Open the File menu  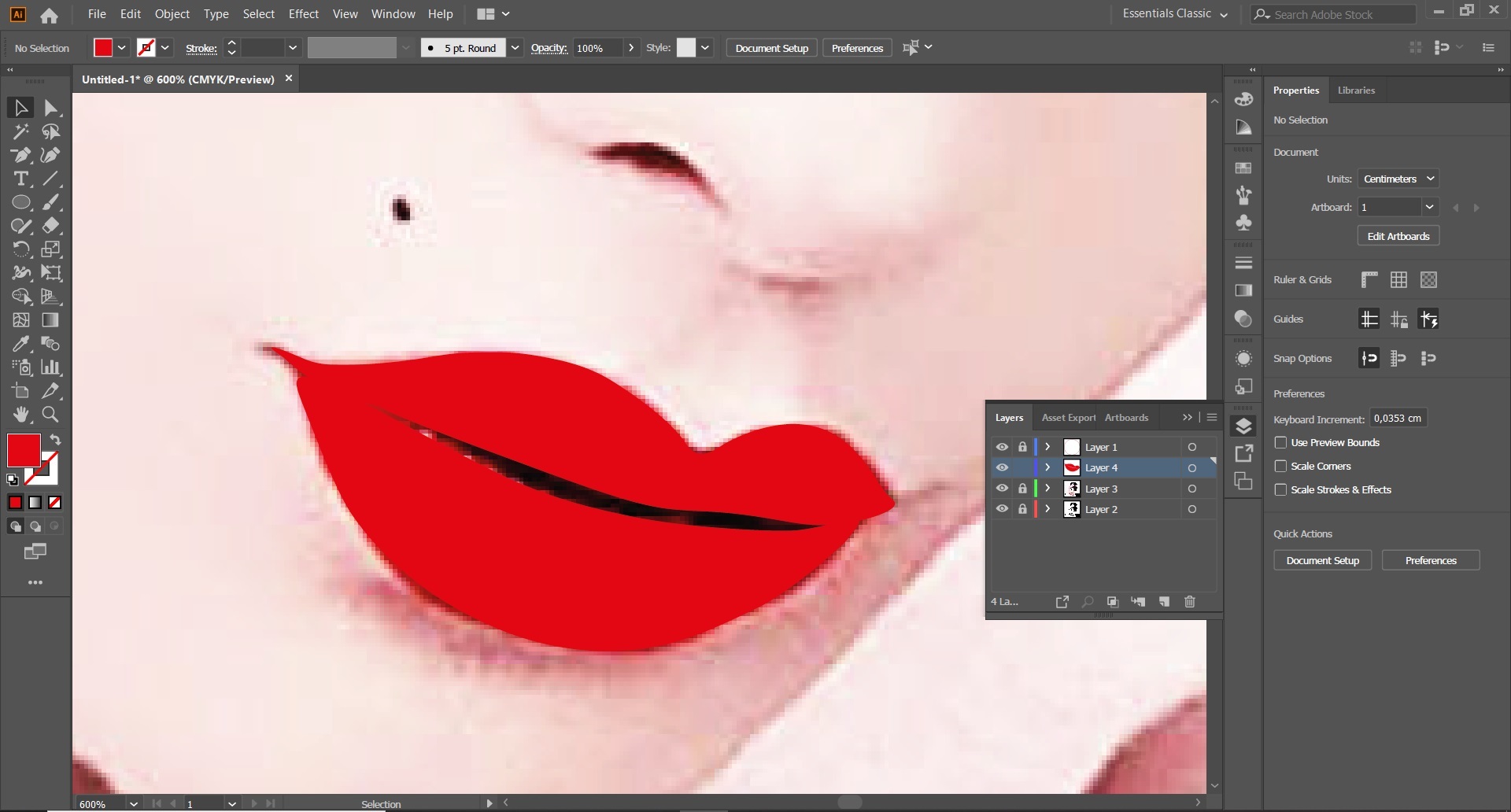pyautogui.click(x=97, y=14)
